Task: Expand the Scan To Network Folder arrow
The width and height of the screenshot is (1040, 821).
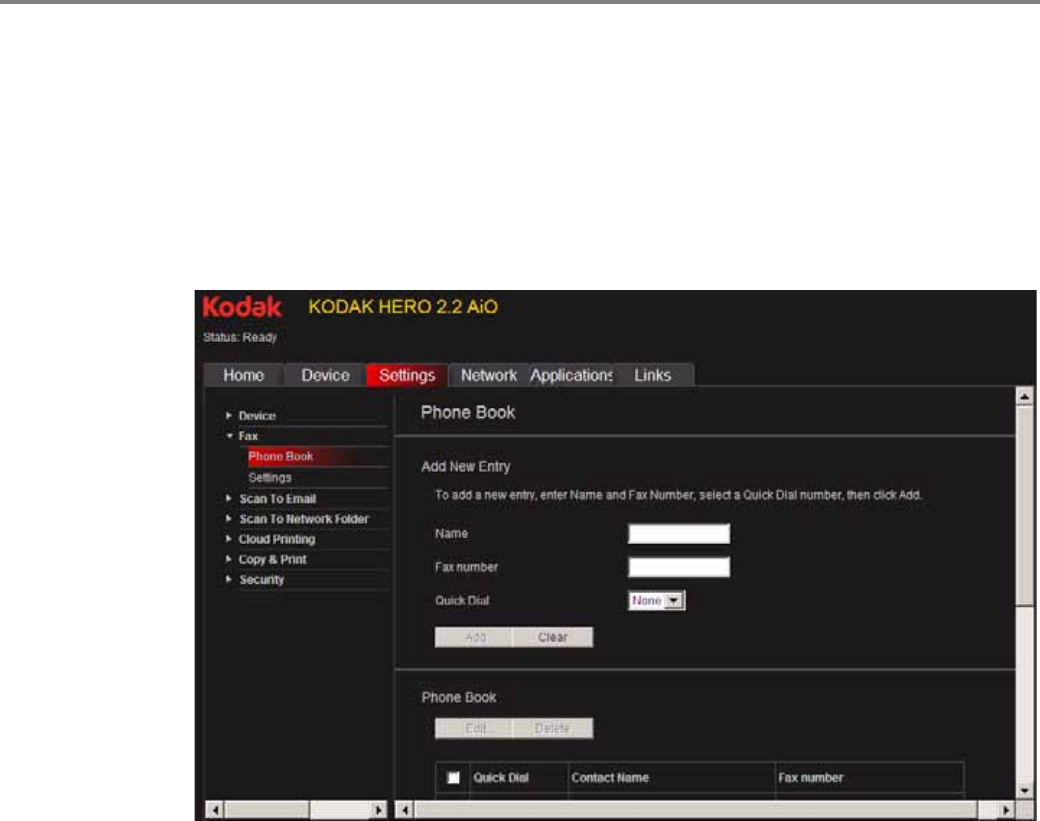Action: pos(228,519)
